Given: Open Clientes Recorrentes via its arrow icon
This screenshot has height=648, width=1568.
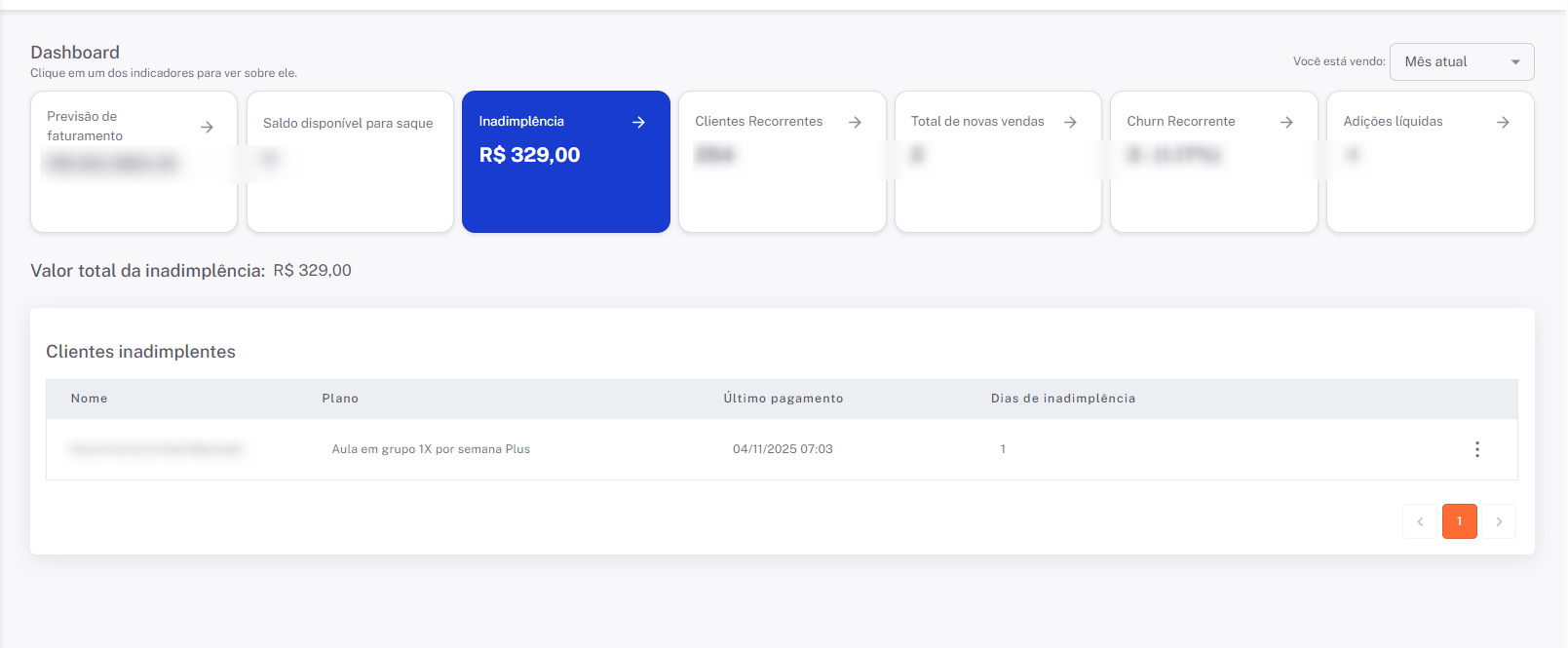Looking at the screenshot, I should (855, 122).
